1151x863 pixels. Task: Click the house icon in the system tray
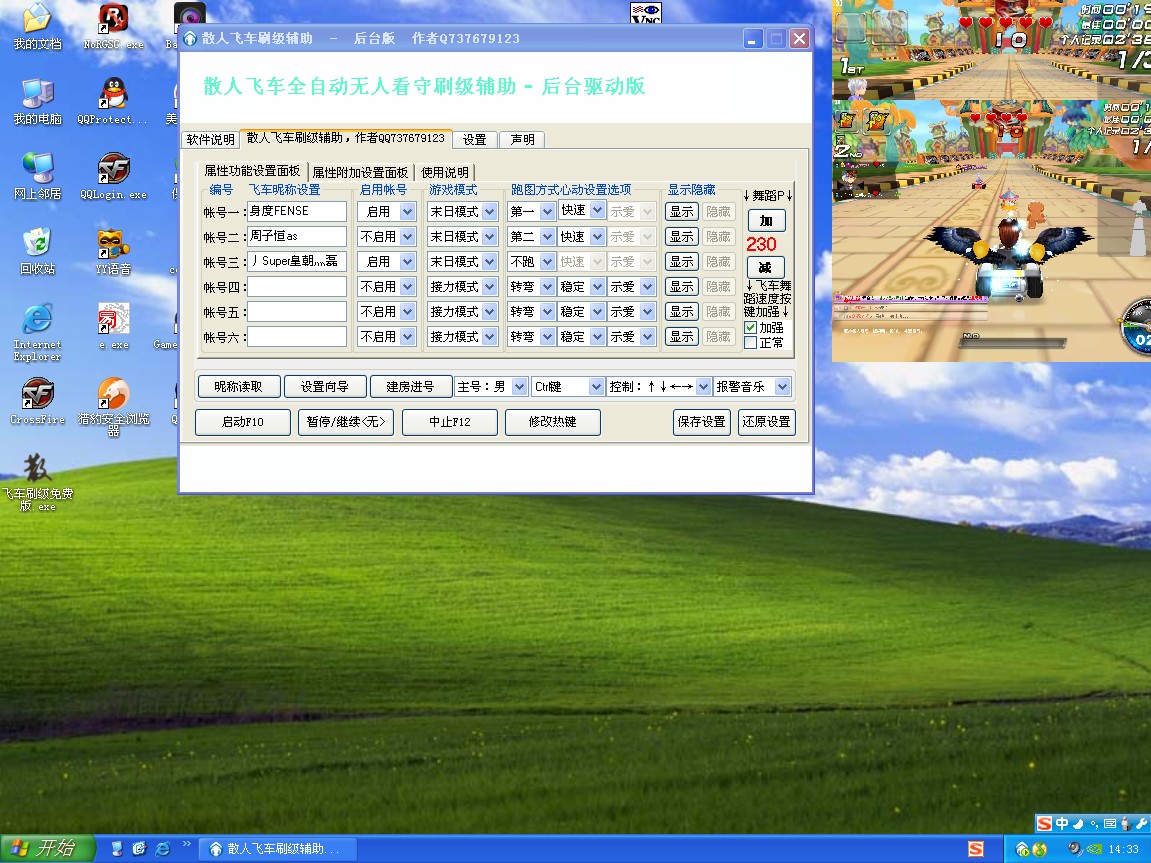1022,849
